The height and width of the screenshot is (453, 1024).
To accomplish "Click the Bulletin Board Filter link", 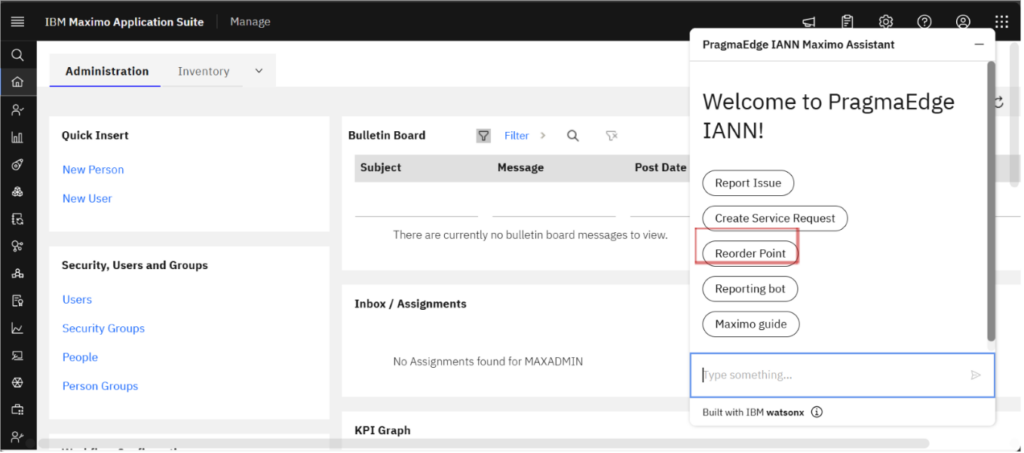I will (x=516, y=136).
